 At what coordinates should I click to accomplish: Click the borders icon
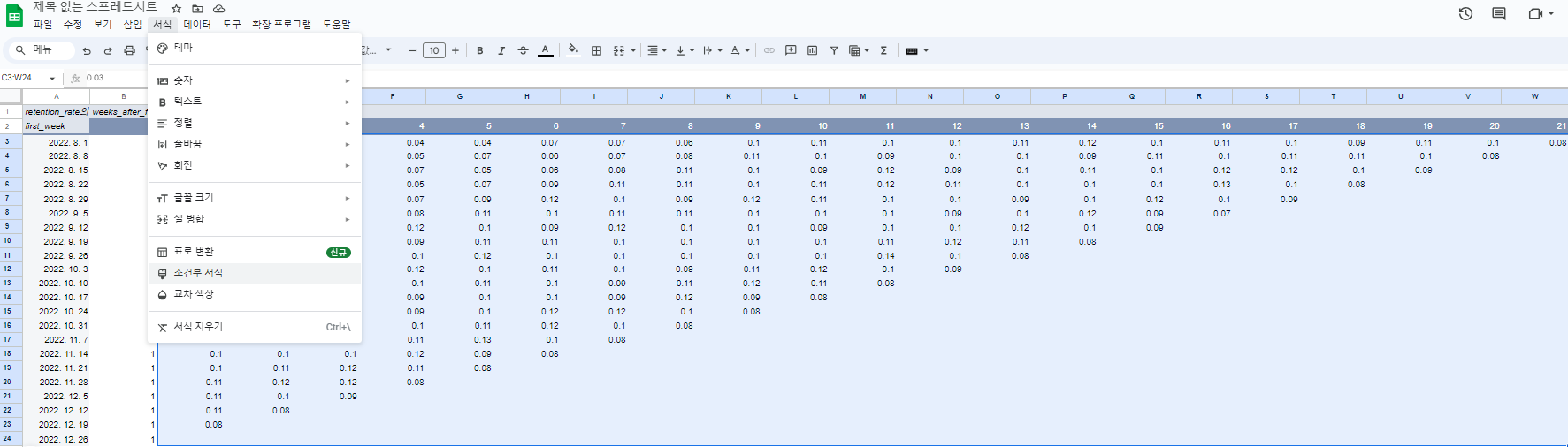(x=596, y=50)
